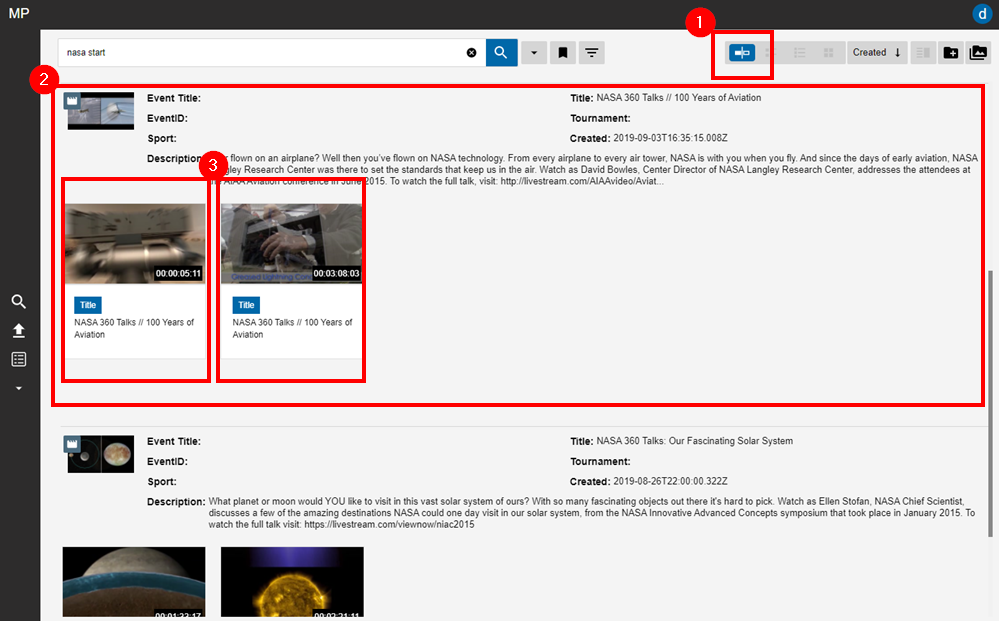Open the sidebar search icon
The image size is (999, 621).
click(x=18, y=302)
